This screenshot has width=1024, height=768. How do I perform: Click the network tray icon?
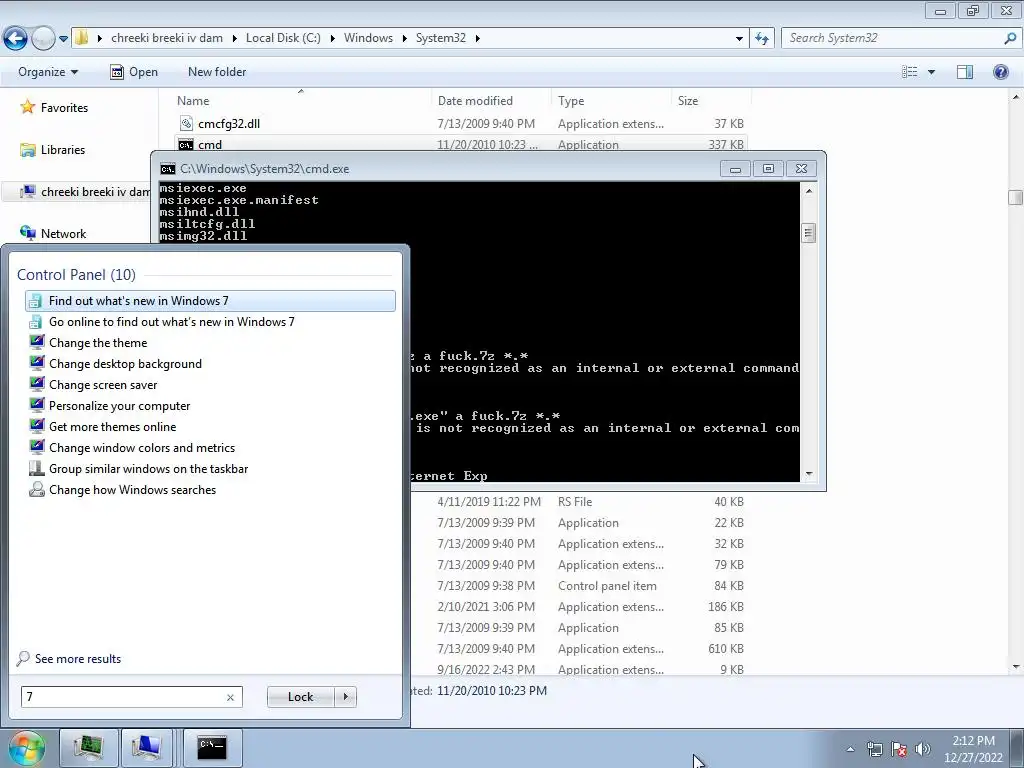[874, 749]
